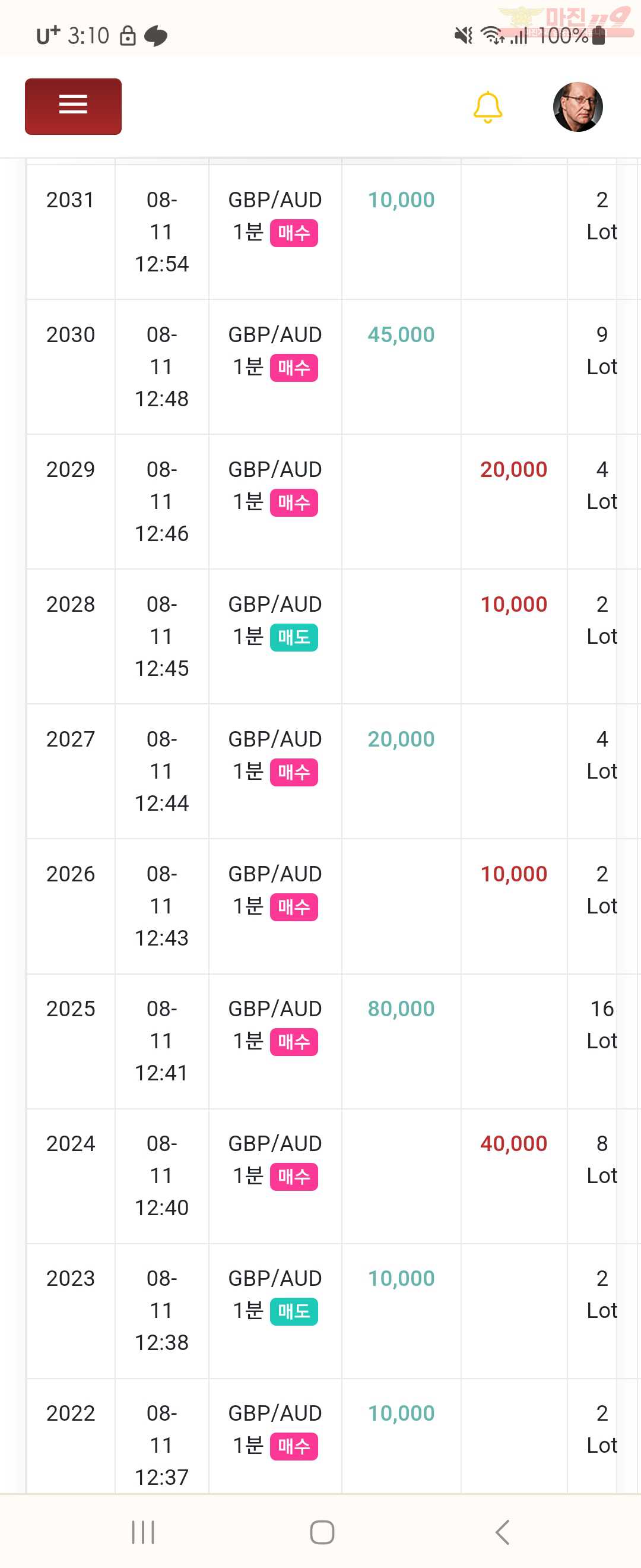This screenshot has height=1568, width=641.
Task: Tap the 매수 badge on row 2022
Action: point(294,1447)
